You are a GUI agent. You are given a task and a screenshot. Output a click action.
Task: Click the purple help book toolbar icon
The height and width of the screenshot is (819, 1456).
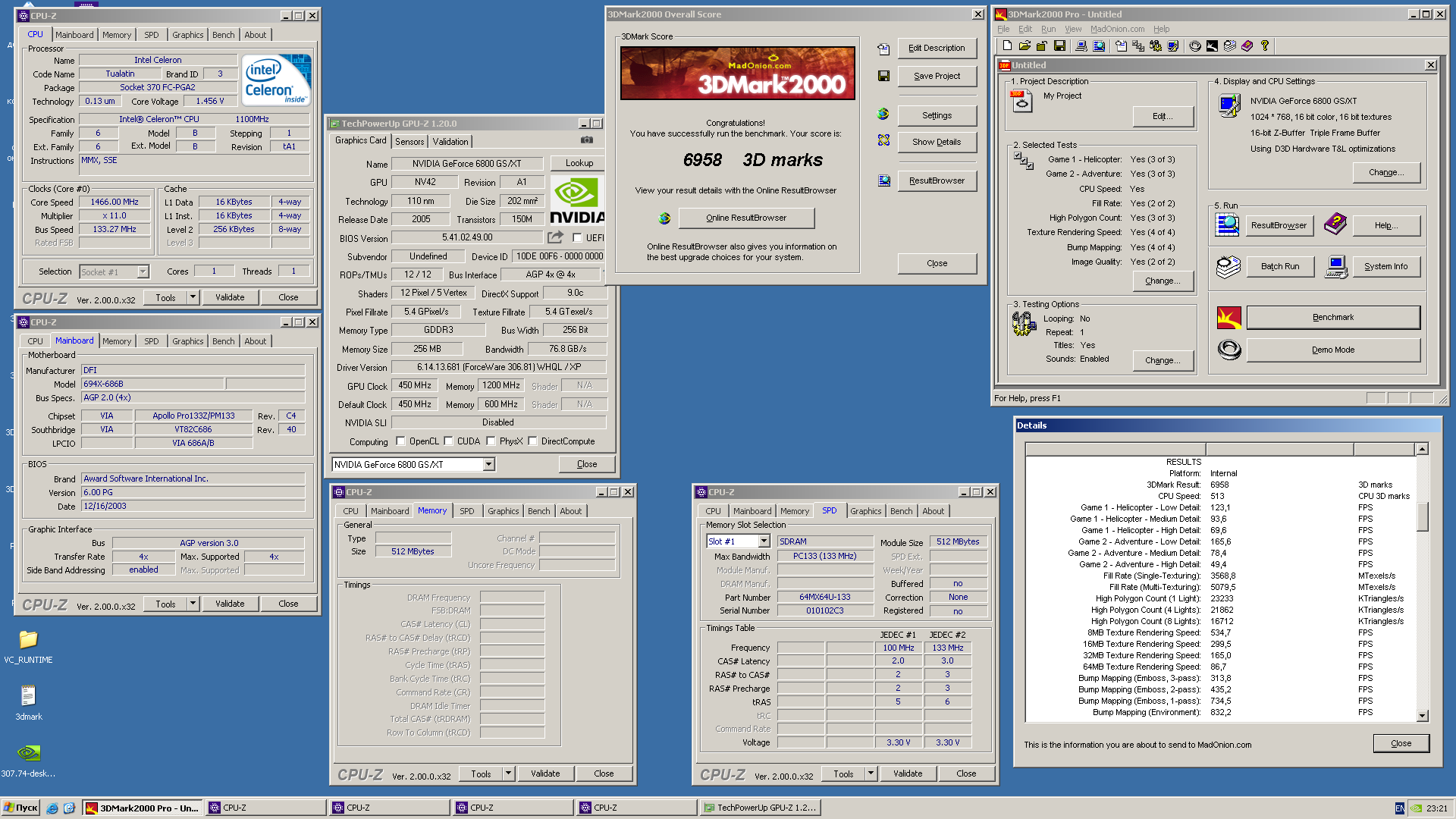pos(1247,46)
